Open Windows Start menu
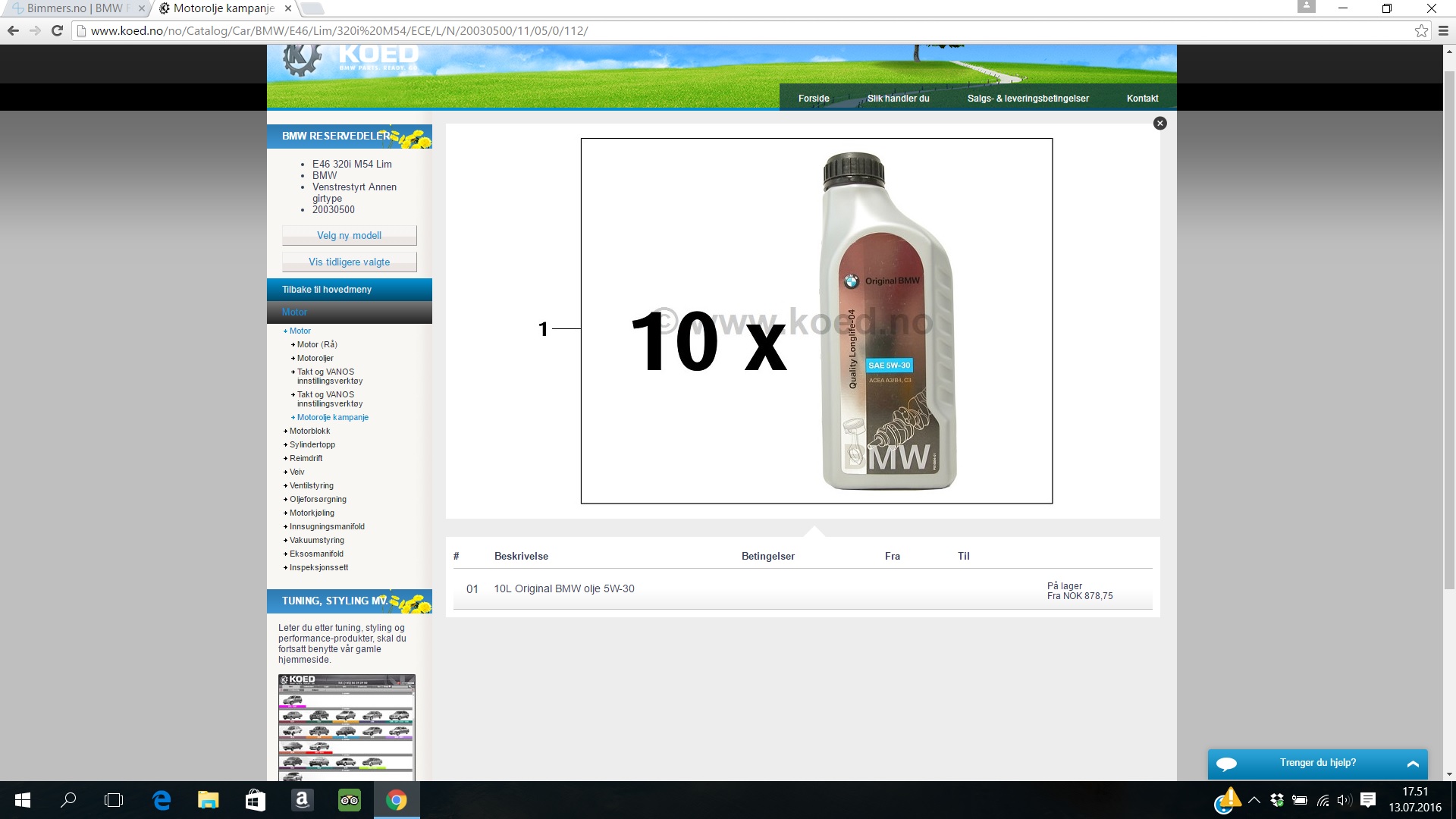Viewport: 1456px width, 819px height. [23, 800]
